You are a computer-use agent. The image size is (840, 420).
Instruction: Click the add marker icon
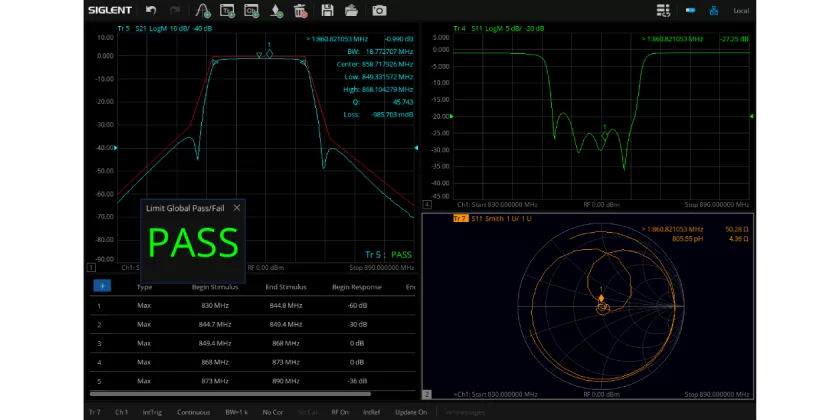click(276, 11)
